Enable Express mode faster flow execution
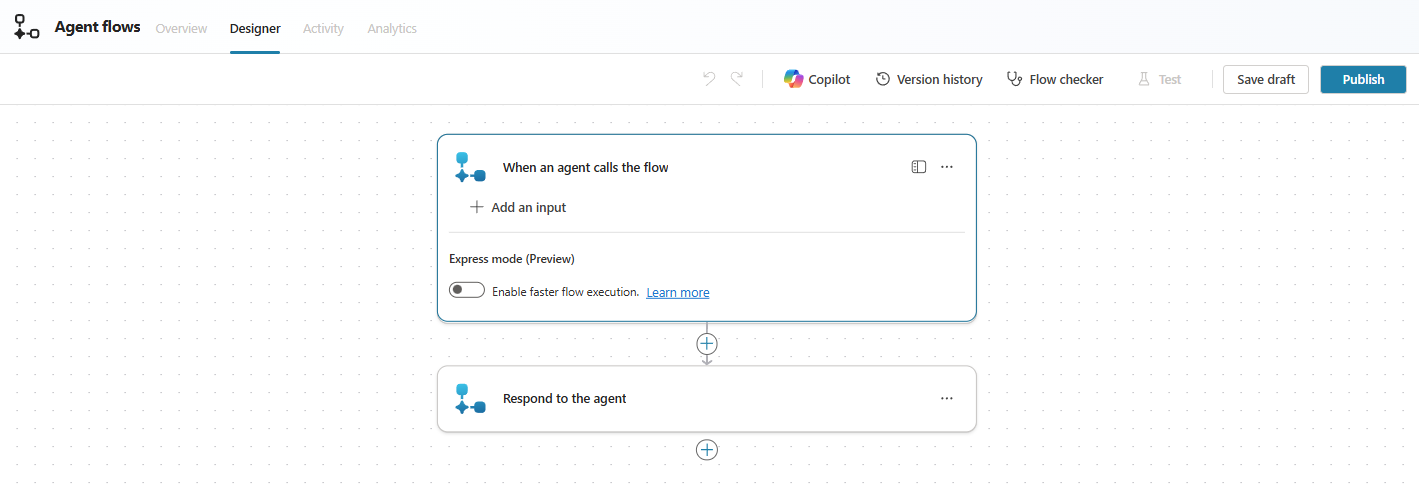1419x492 pixels. coord(467,290)
